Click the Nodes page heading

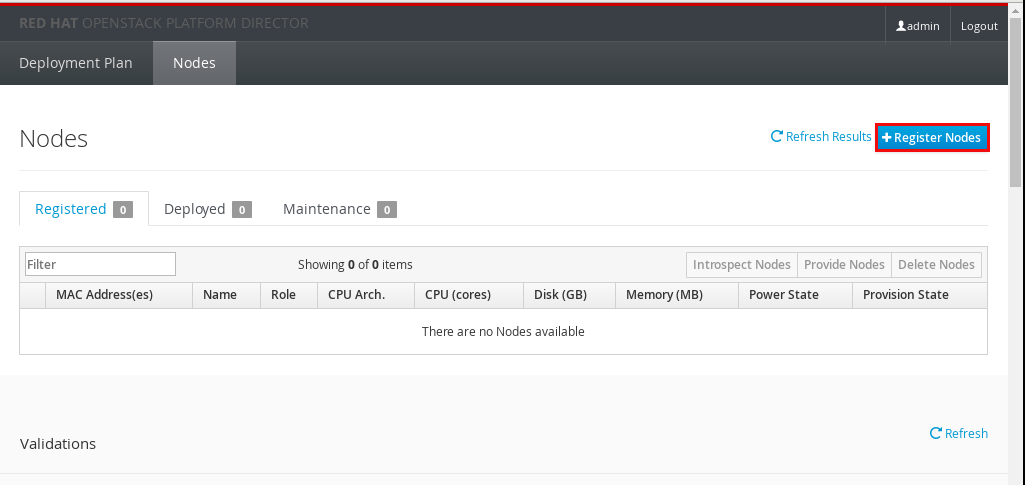(54, 139)
